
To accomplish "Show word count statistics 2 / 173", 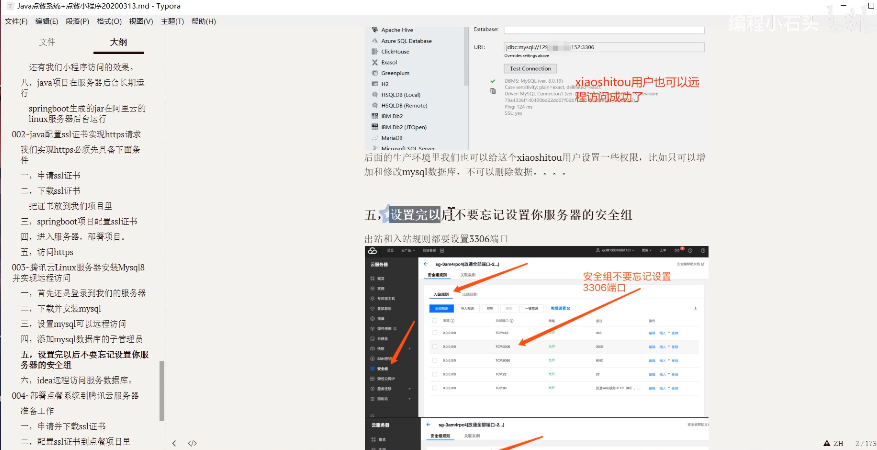I will (x=866, y=443).
